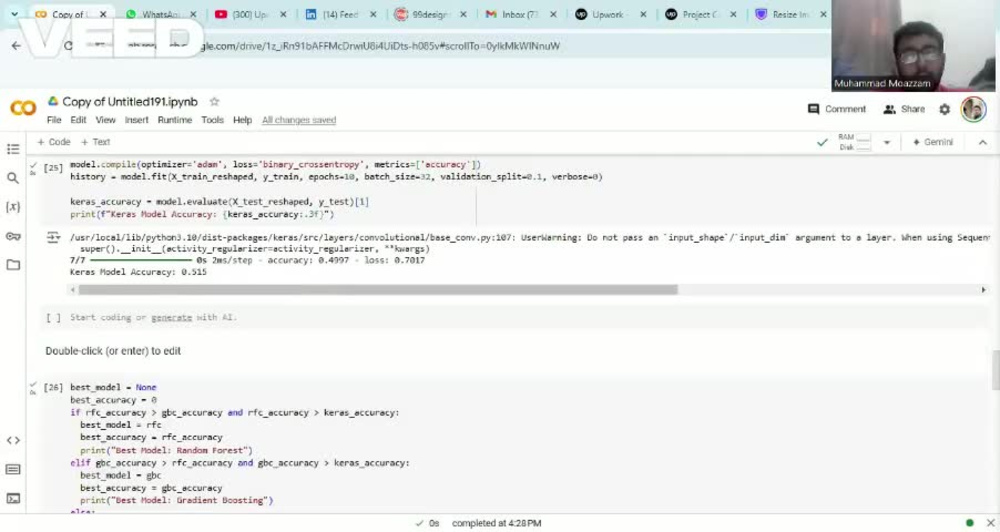Viewport: 1000px width, 532px height.
Task: Open the Help menu
Action: (242, 120)
